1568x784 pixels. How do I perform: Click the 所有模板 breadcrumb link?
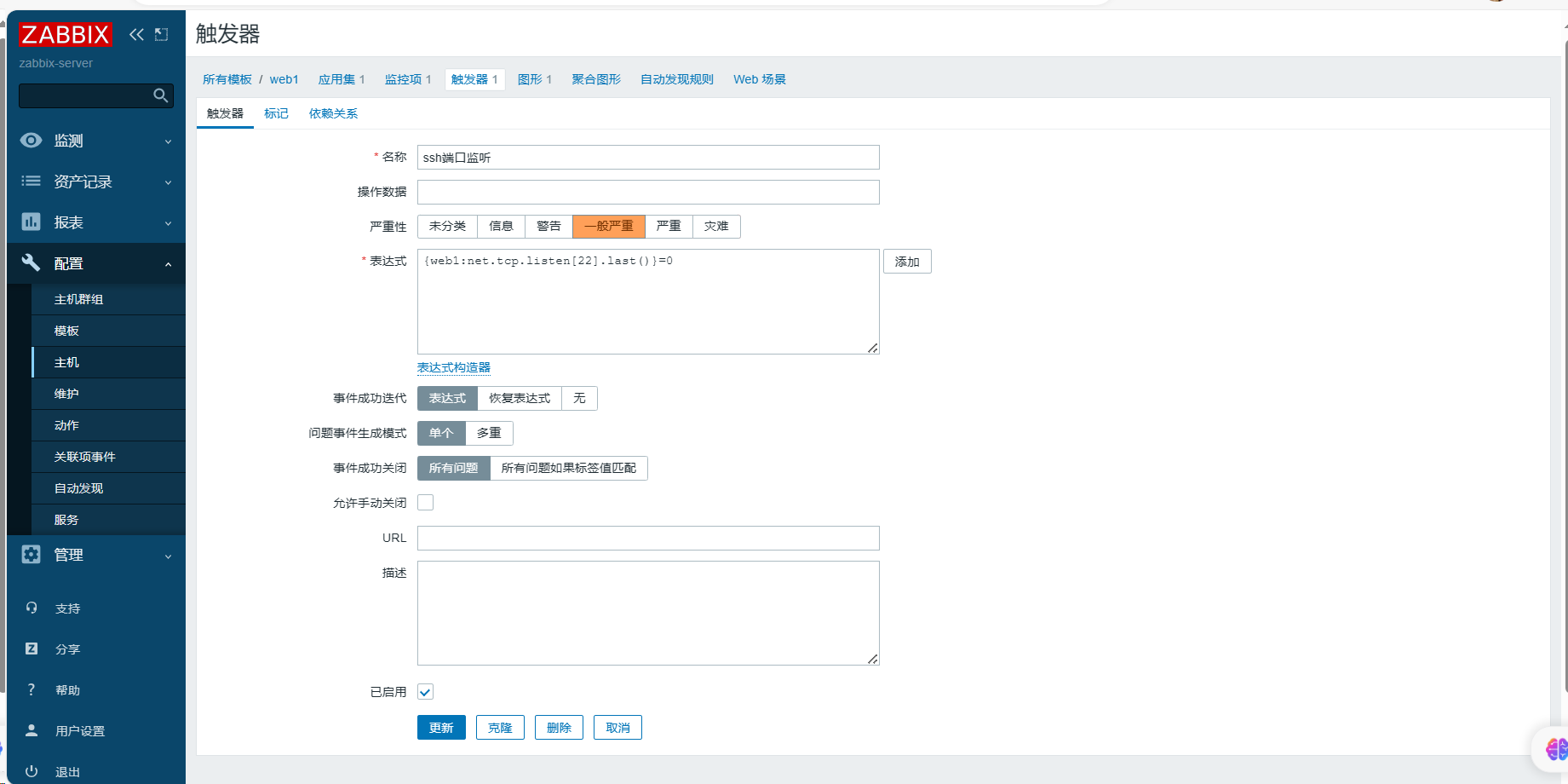click(227, 79)
